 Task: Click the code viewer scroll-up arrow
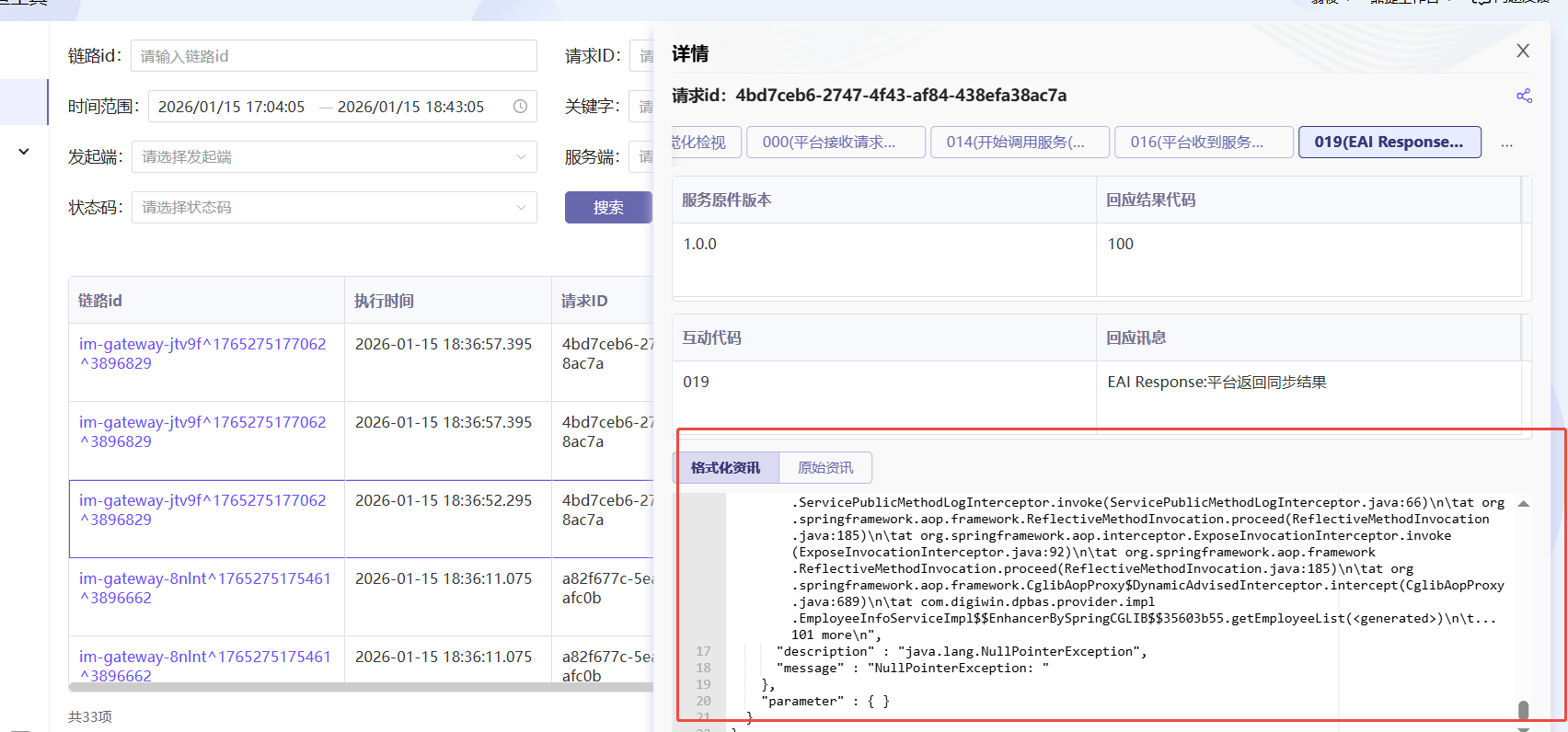tap(1523, 504)
